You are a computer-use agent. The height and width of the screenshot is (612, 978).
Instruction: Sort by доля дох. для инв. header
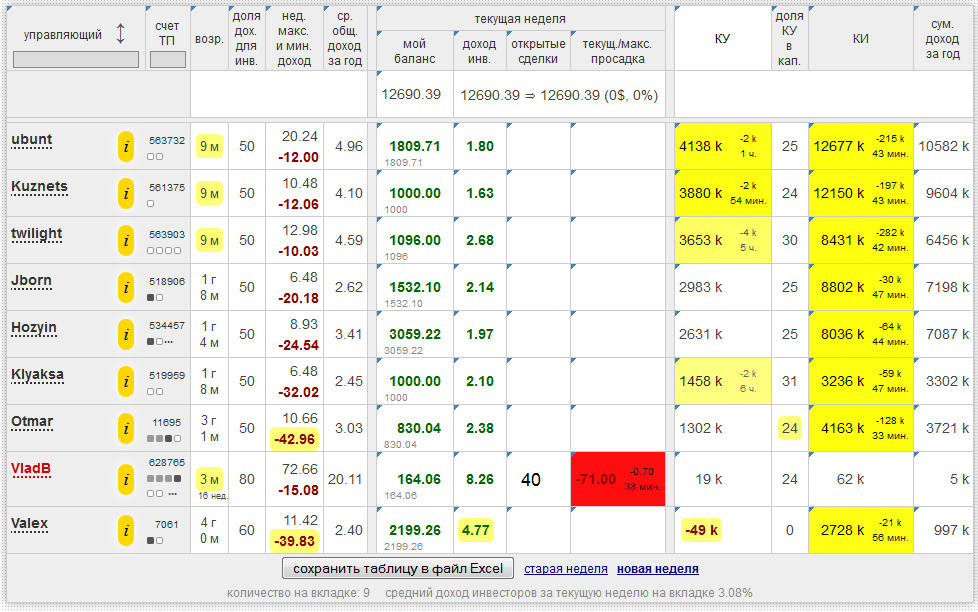point(246,39)
